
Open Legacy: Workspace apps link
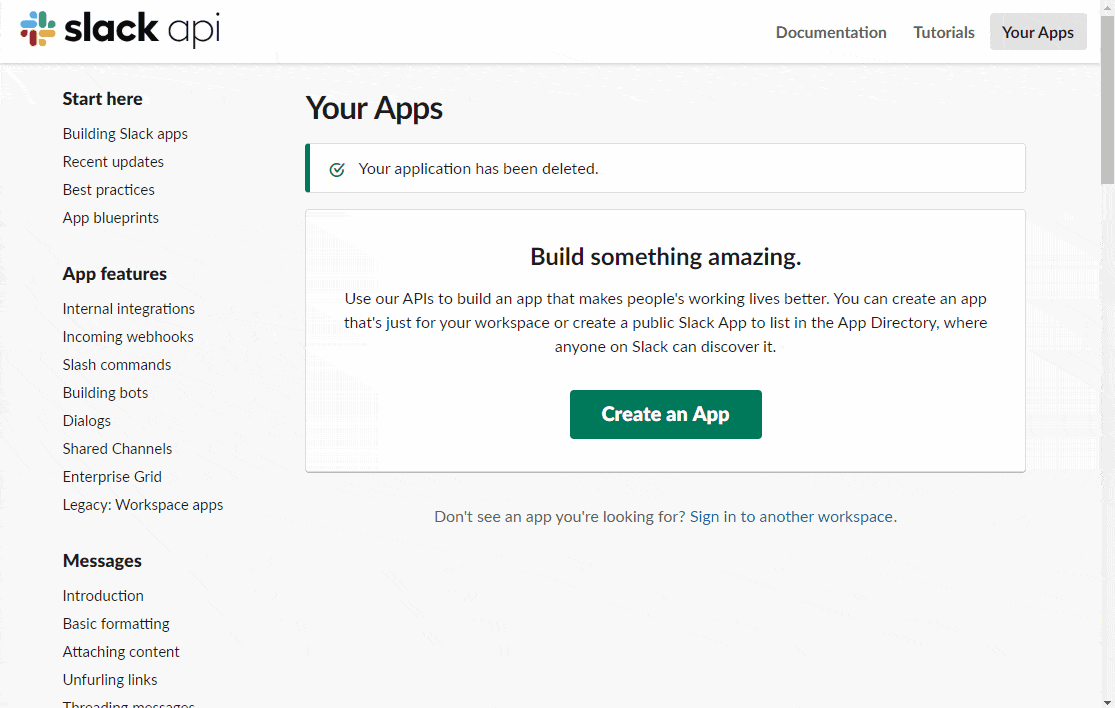[x=143, y=505]
